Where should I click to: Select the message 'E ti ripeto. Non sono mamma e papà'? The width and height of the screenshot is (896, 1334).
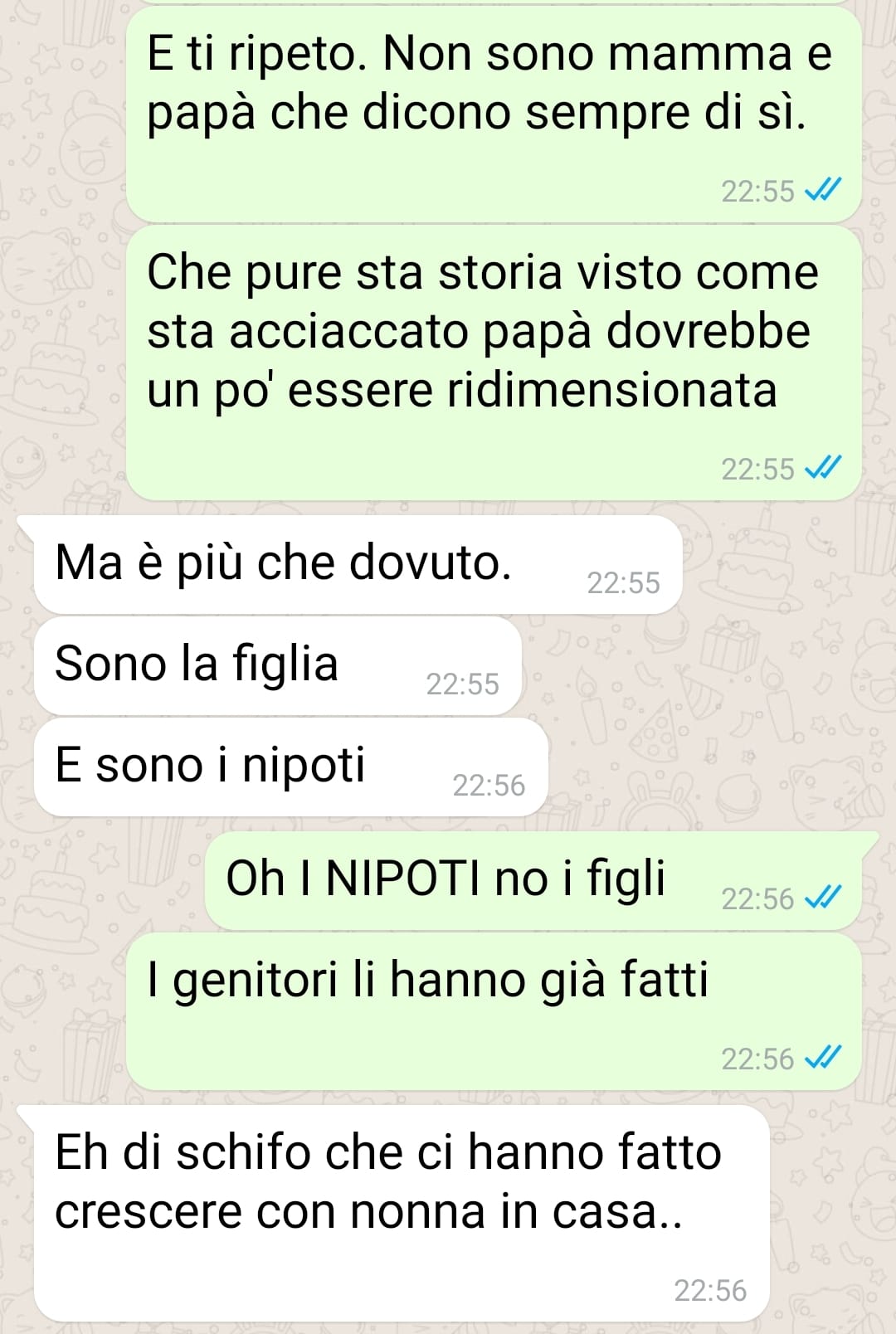pyautogui.click(x=494, y=114)
